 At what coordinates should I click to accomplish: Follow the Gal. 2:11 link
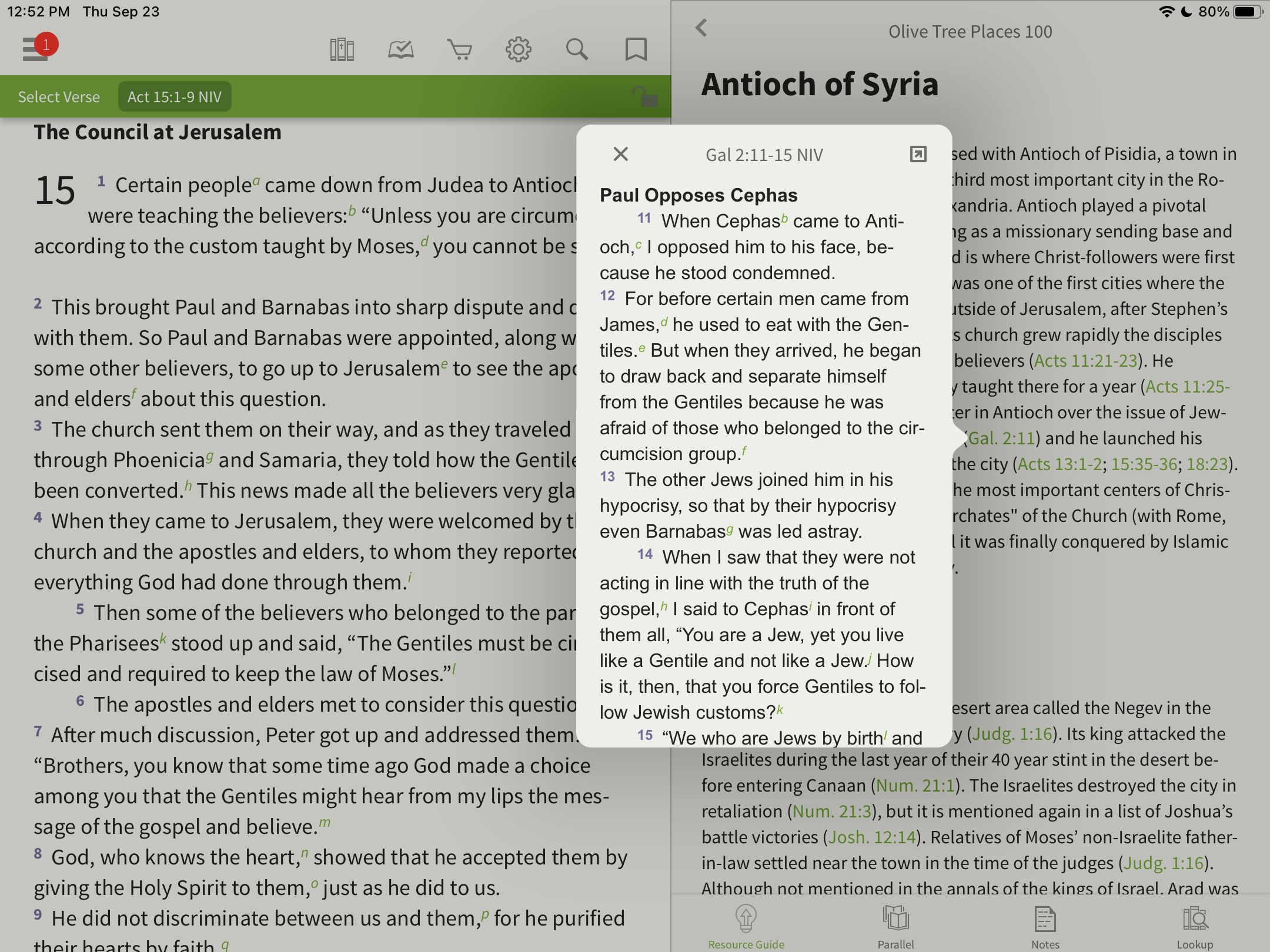[x=1001, y=438]
